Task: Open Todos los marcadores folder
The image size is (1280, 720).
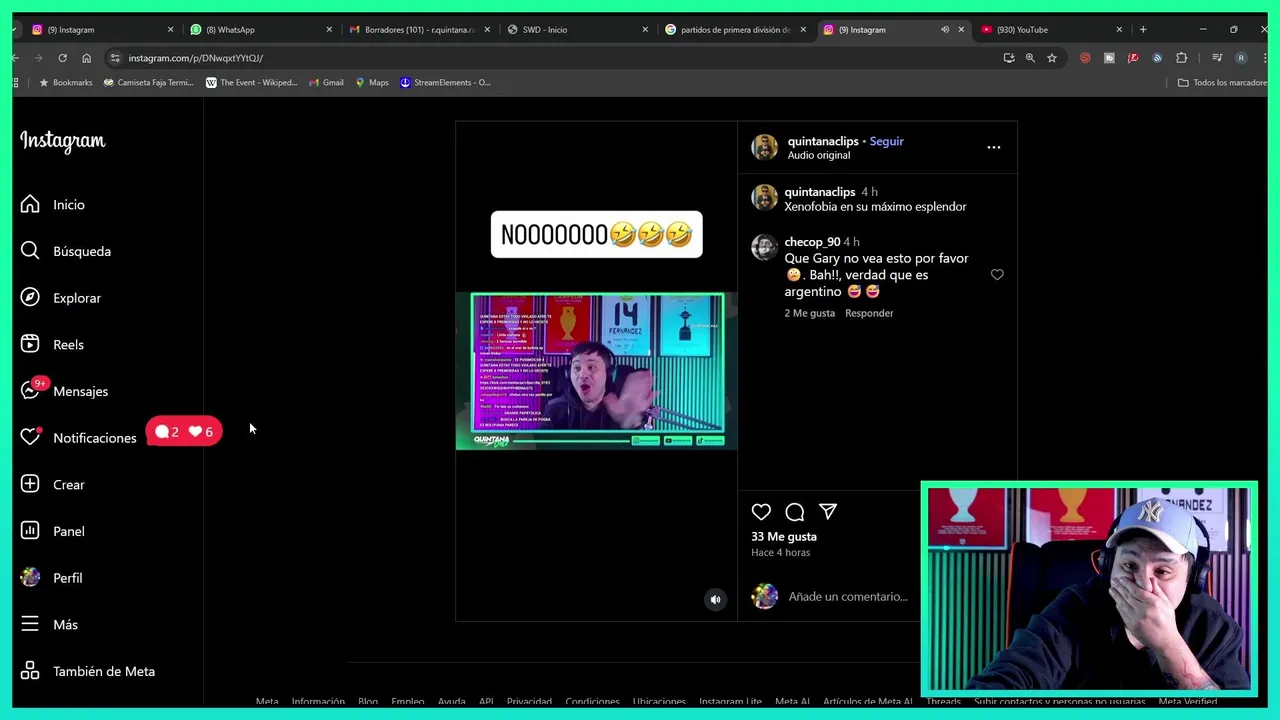Action: (x=1222, y=83)
